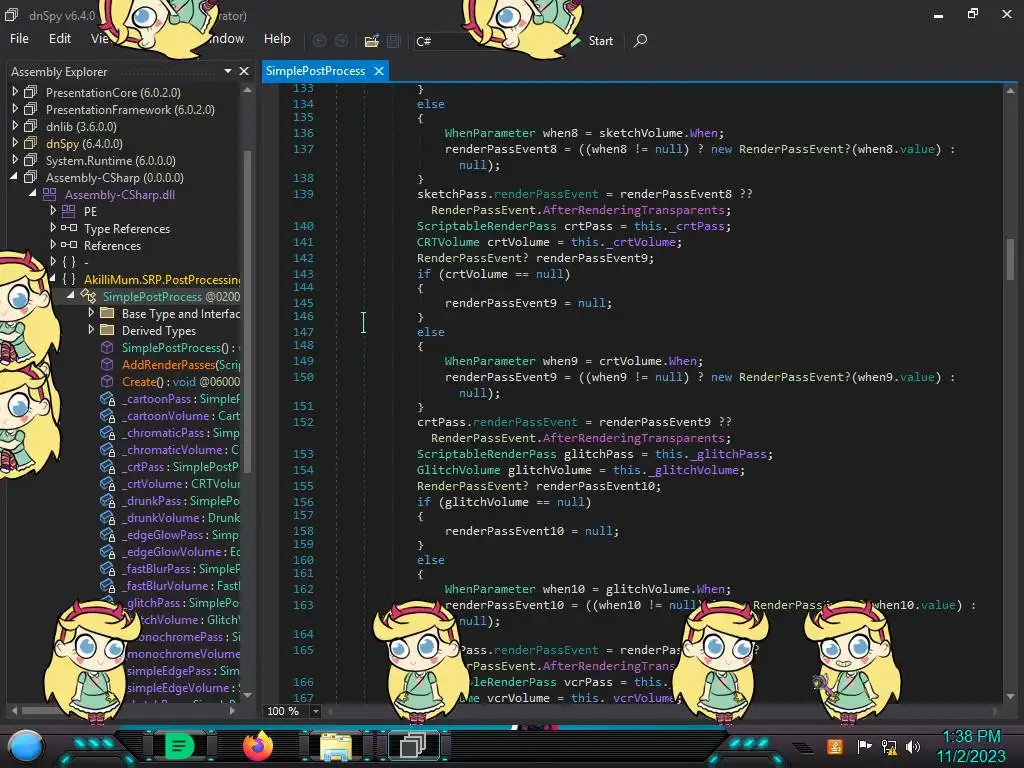1024x768 pixels.
Task: Select the _drunkPass field
Action: point(181,500)
